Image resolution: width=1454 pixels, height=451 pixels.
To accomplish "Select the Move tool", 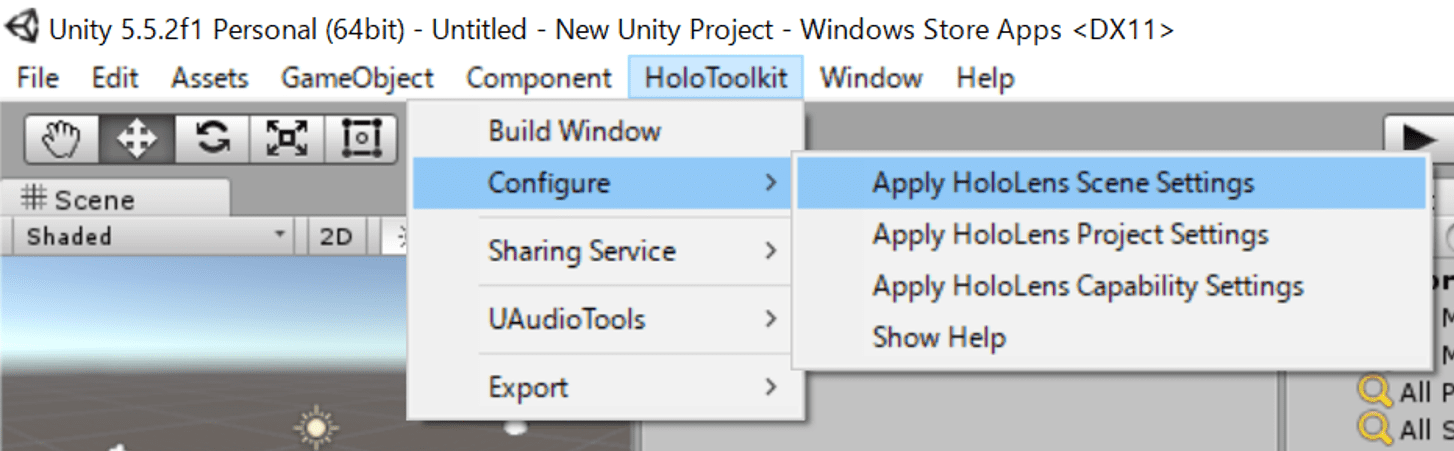I will (137, 138).
